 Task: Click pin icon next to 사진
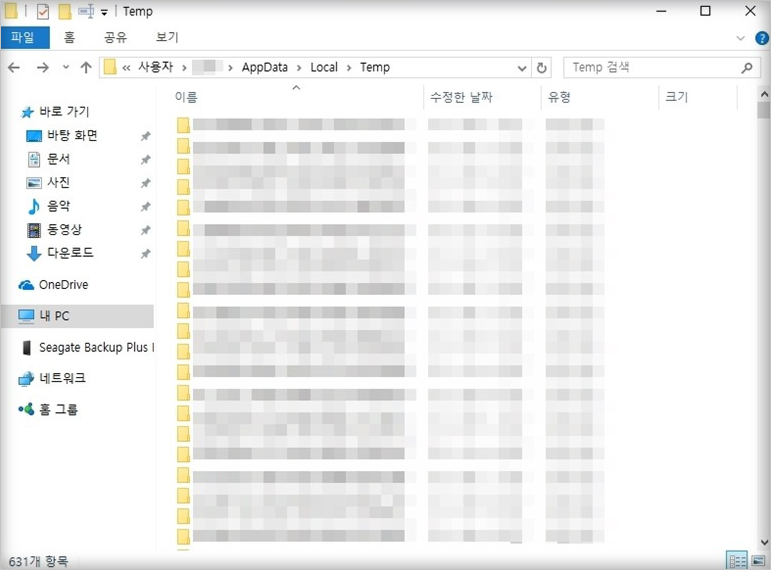point(146,183)
